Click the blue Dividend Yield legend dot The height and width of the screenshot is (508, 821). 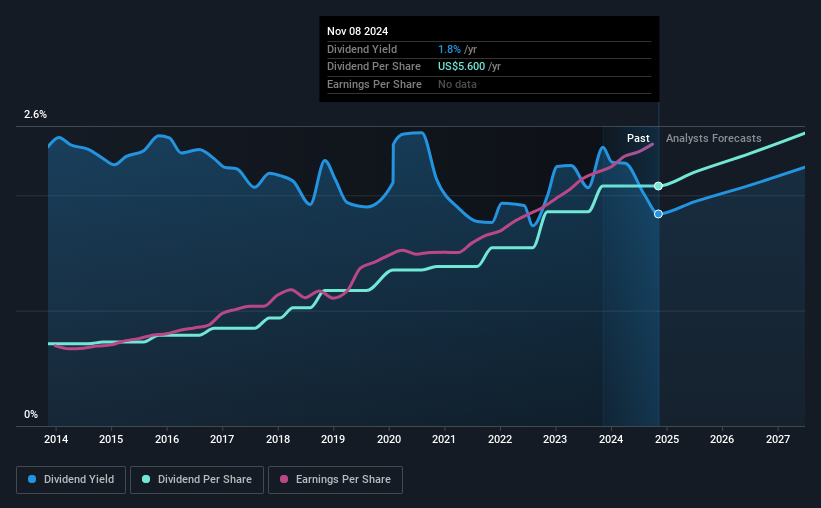click(x=32, y=479)
